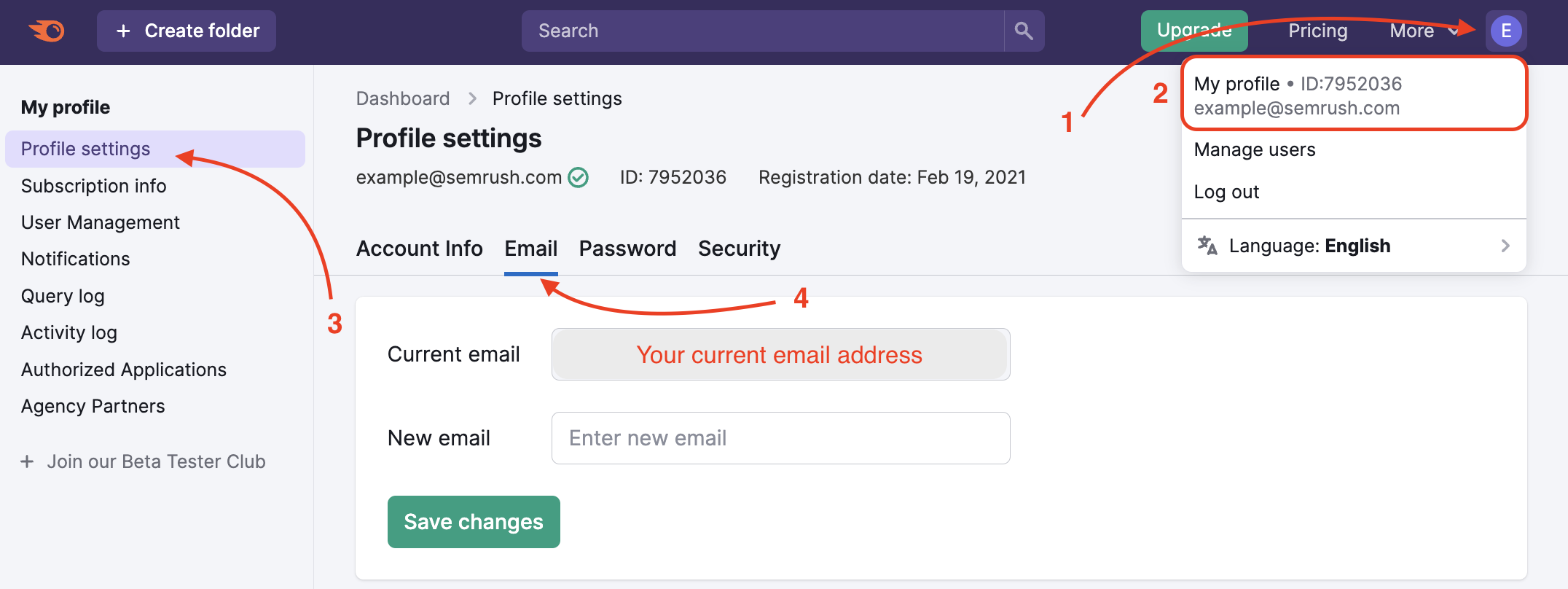Open the Notifications section in the sidebar
This screenshot has width=1568, height=589.
(75, 259)
